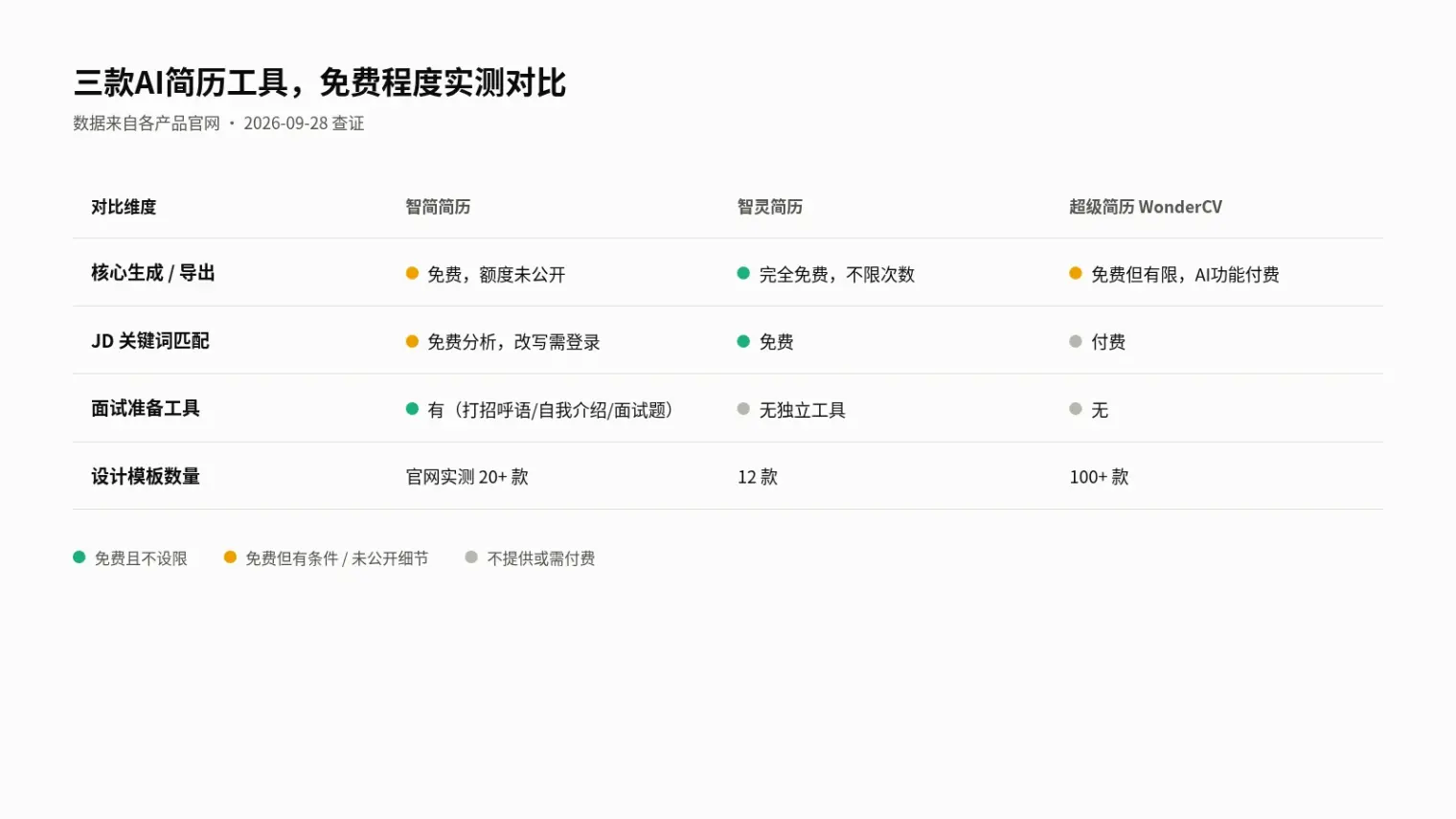
Task: Select the "JD 关键词匹配" row label
Action: 150,341
